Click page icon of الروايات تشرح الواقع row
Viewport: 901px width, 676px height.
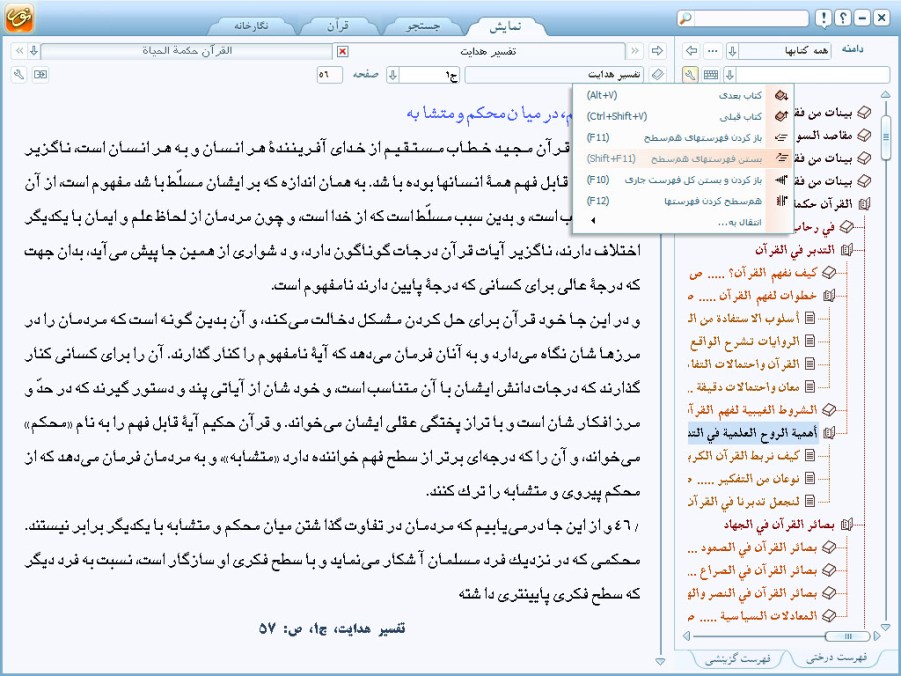point(810,341)
